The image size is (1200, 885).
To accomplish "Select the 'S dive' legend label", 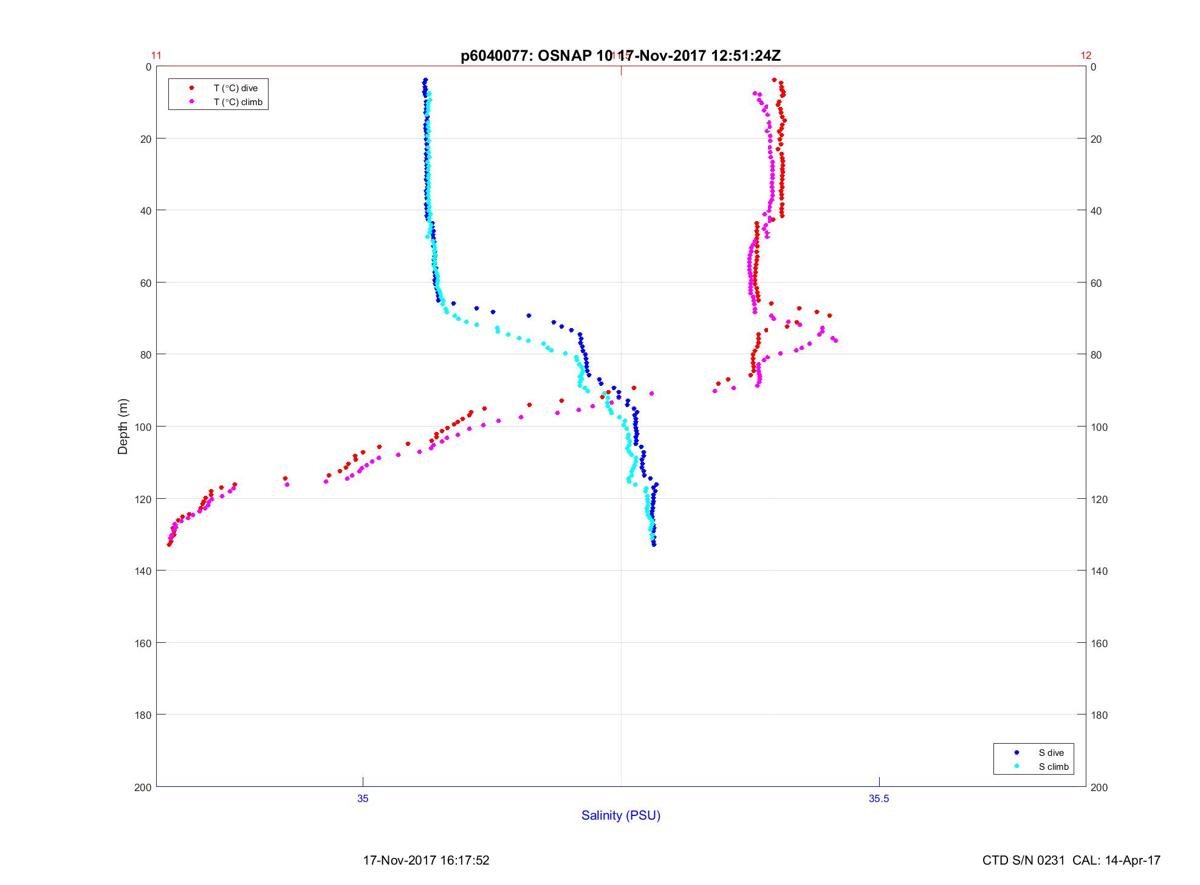I will click(1051, 752).
